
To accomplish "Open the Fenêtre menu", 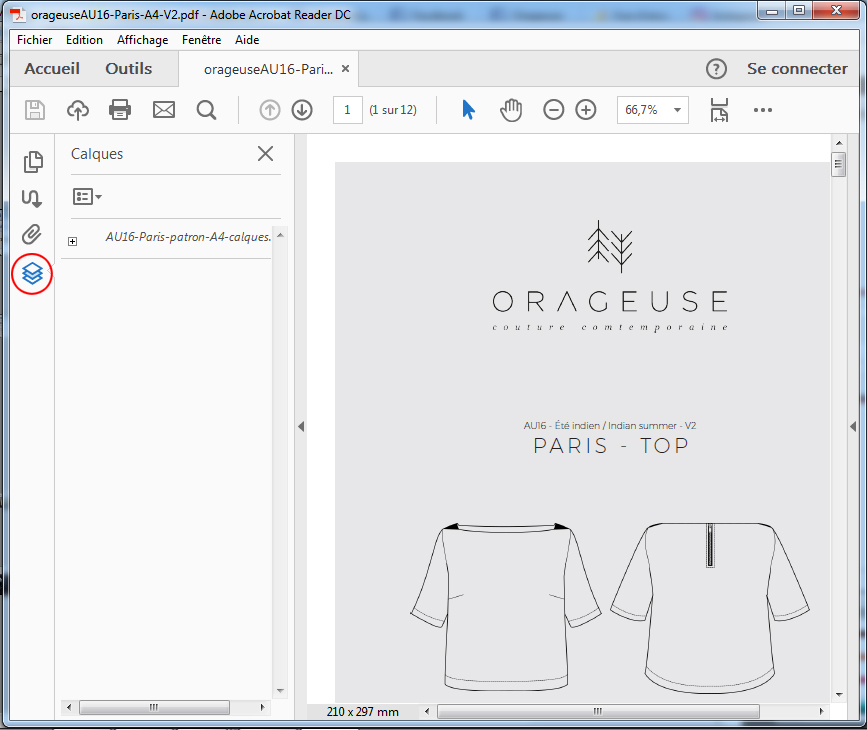I will click(201, 40).
